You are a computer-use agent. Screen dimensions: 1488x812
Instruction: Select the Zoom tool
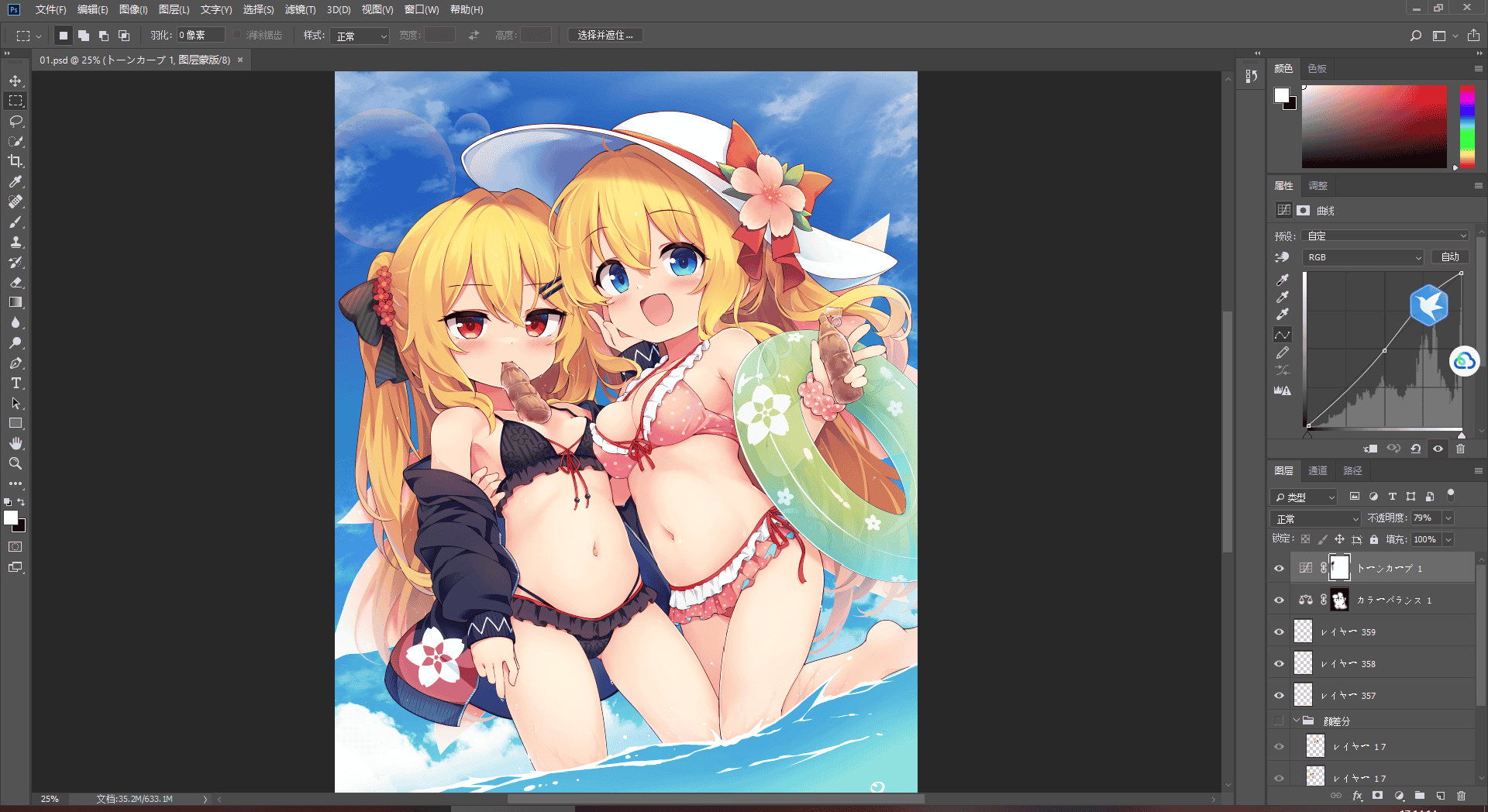(15, 463)
